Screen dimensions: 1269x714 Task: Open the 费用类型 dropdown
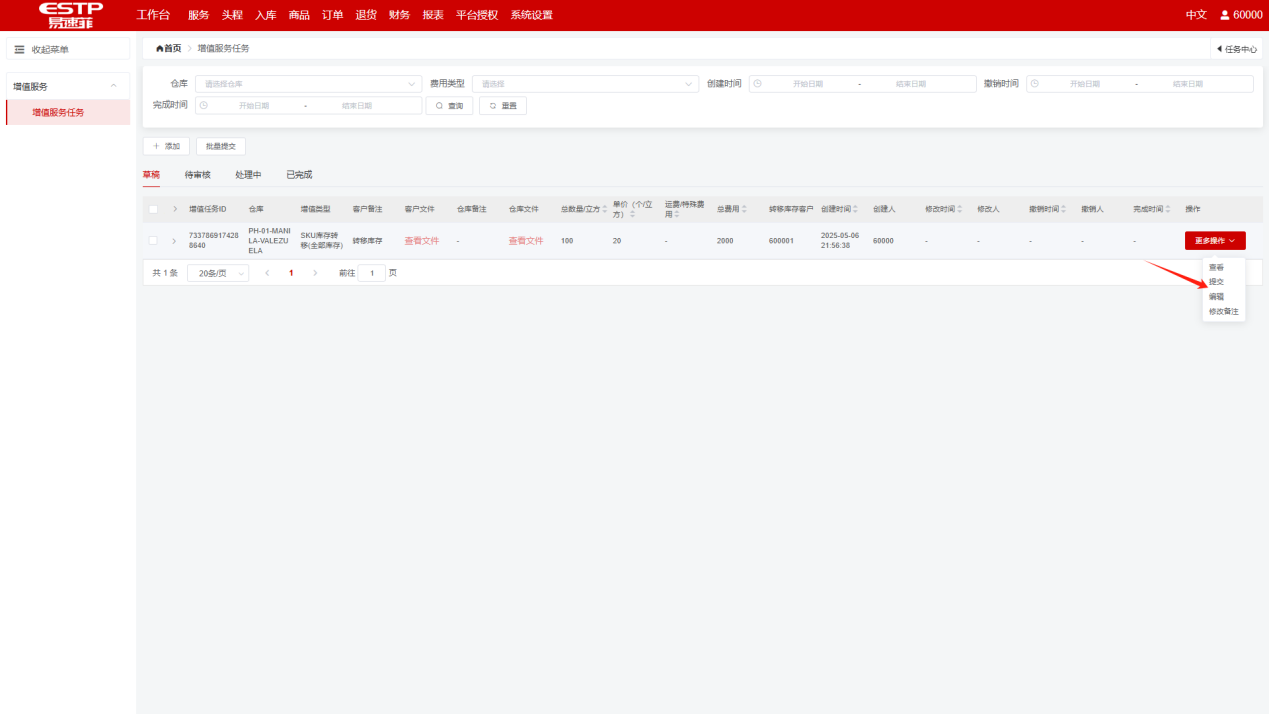pos(585,84)
